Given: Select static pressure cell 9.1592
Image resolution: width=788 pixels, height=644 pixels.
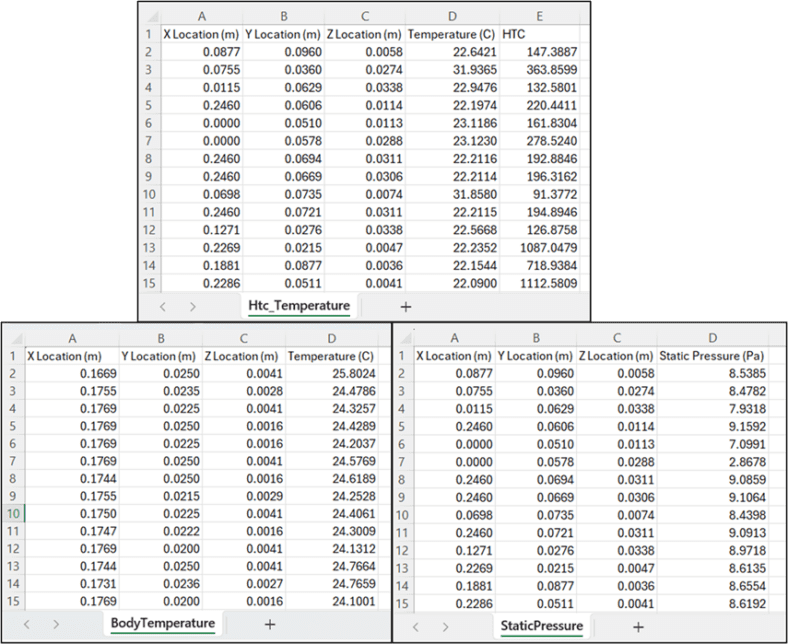Looking at the screenshot, I should (x=712, y=426).
